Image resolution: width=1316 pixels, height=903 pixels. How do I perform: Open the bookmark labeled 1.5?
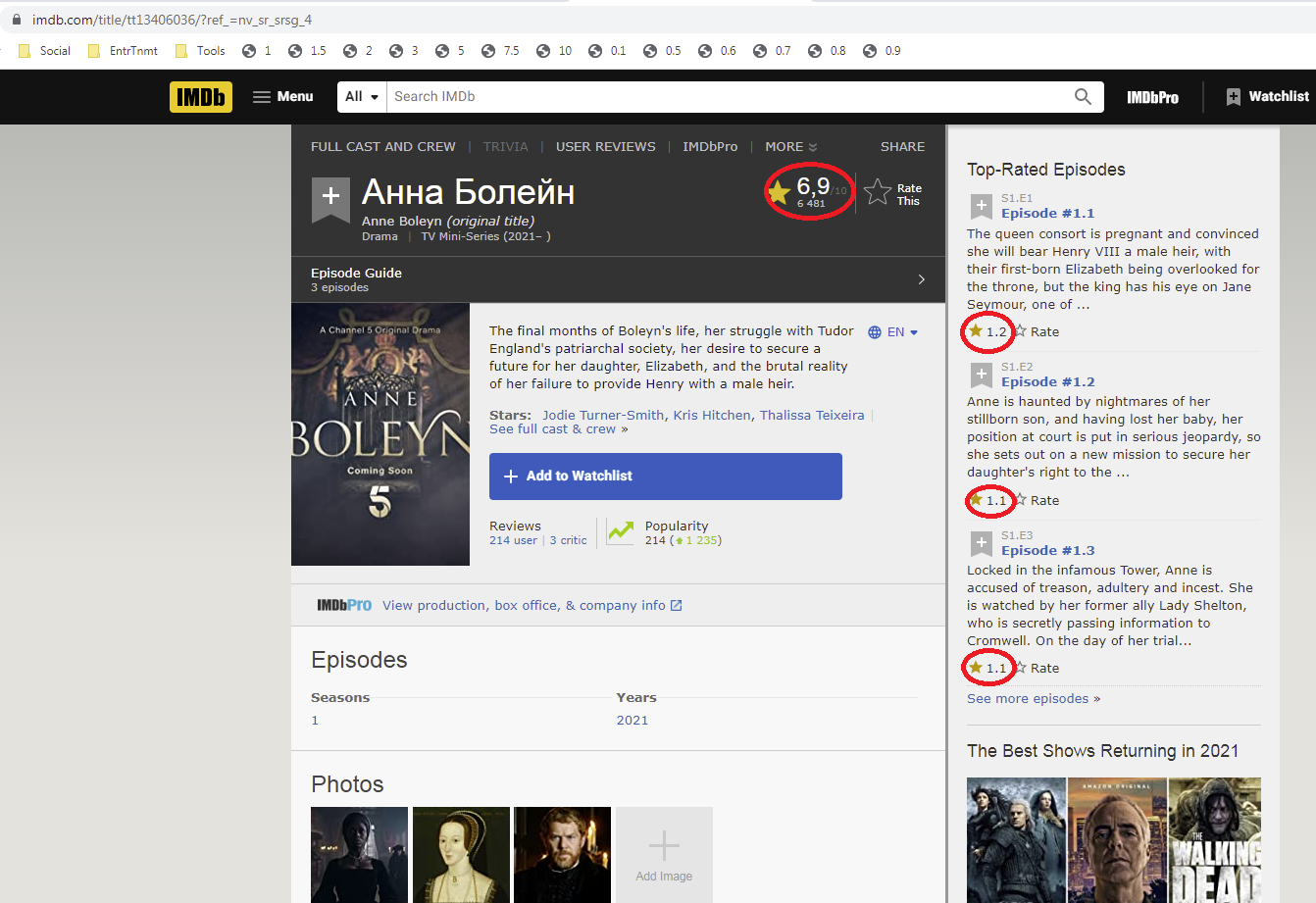tap(307, 51)
